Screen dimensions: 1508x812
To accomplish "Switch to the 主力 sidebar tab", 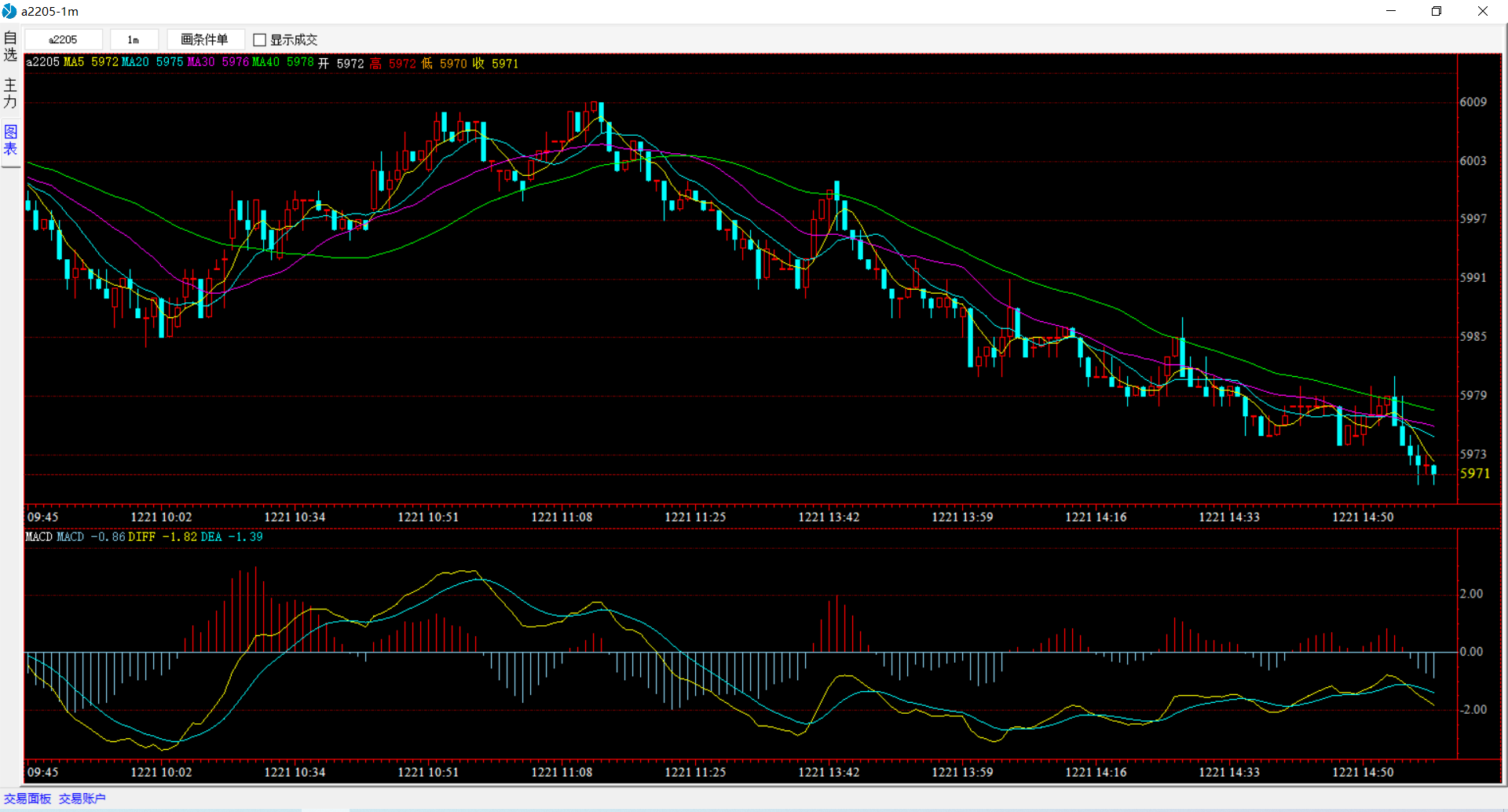I will [10, 93].
